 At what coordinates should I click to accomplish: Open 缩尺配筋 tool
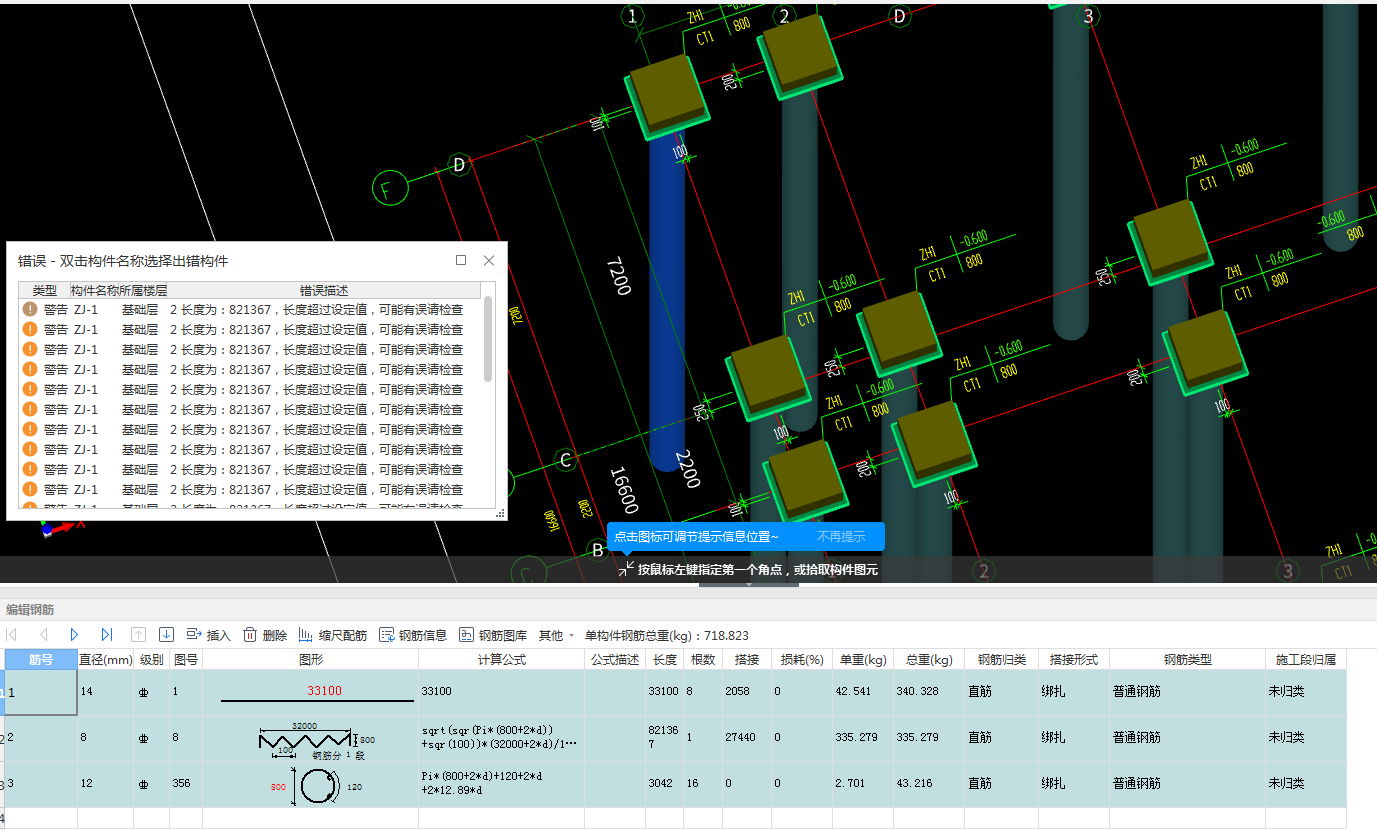pyautogui.click(x=332, y=635)
